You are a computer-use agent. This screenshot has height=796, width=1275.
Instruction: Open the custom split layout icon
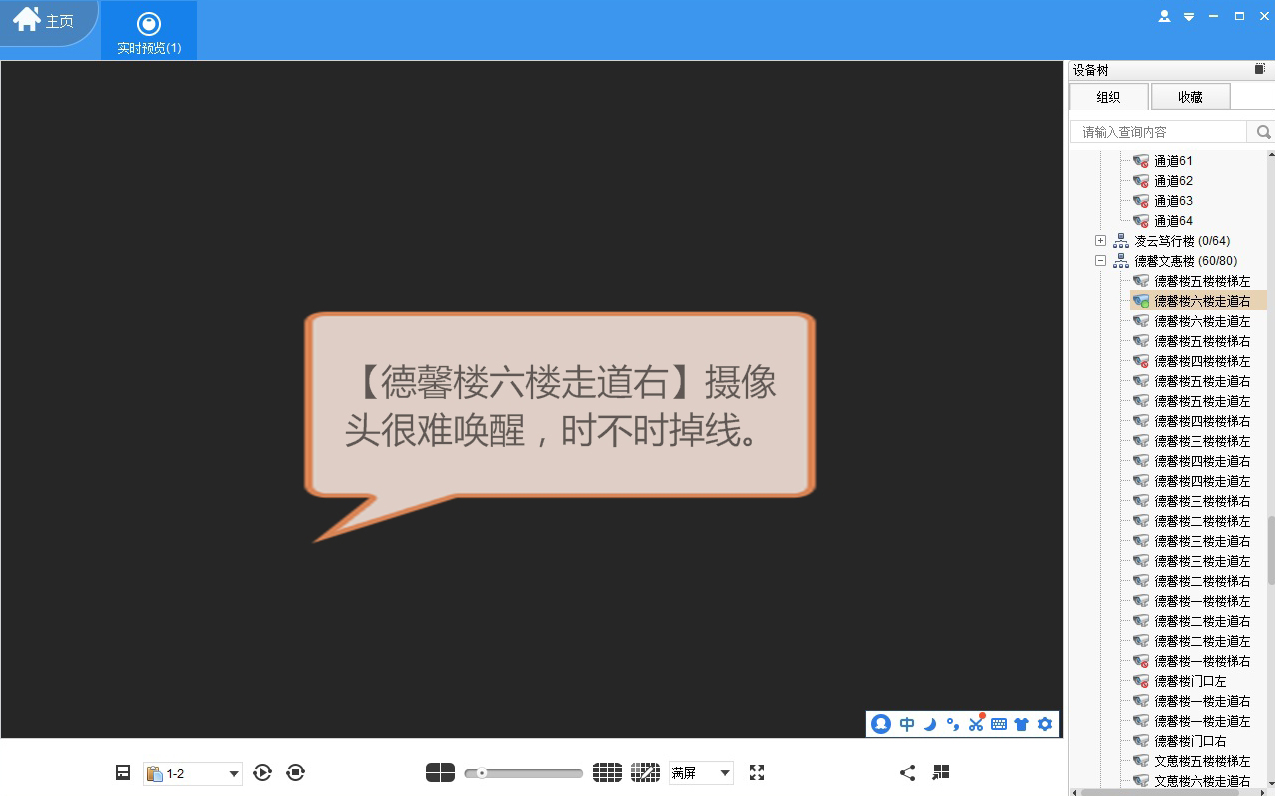tap(645, 772)
